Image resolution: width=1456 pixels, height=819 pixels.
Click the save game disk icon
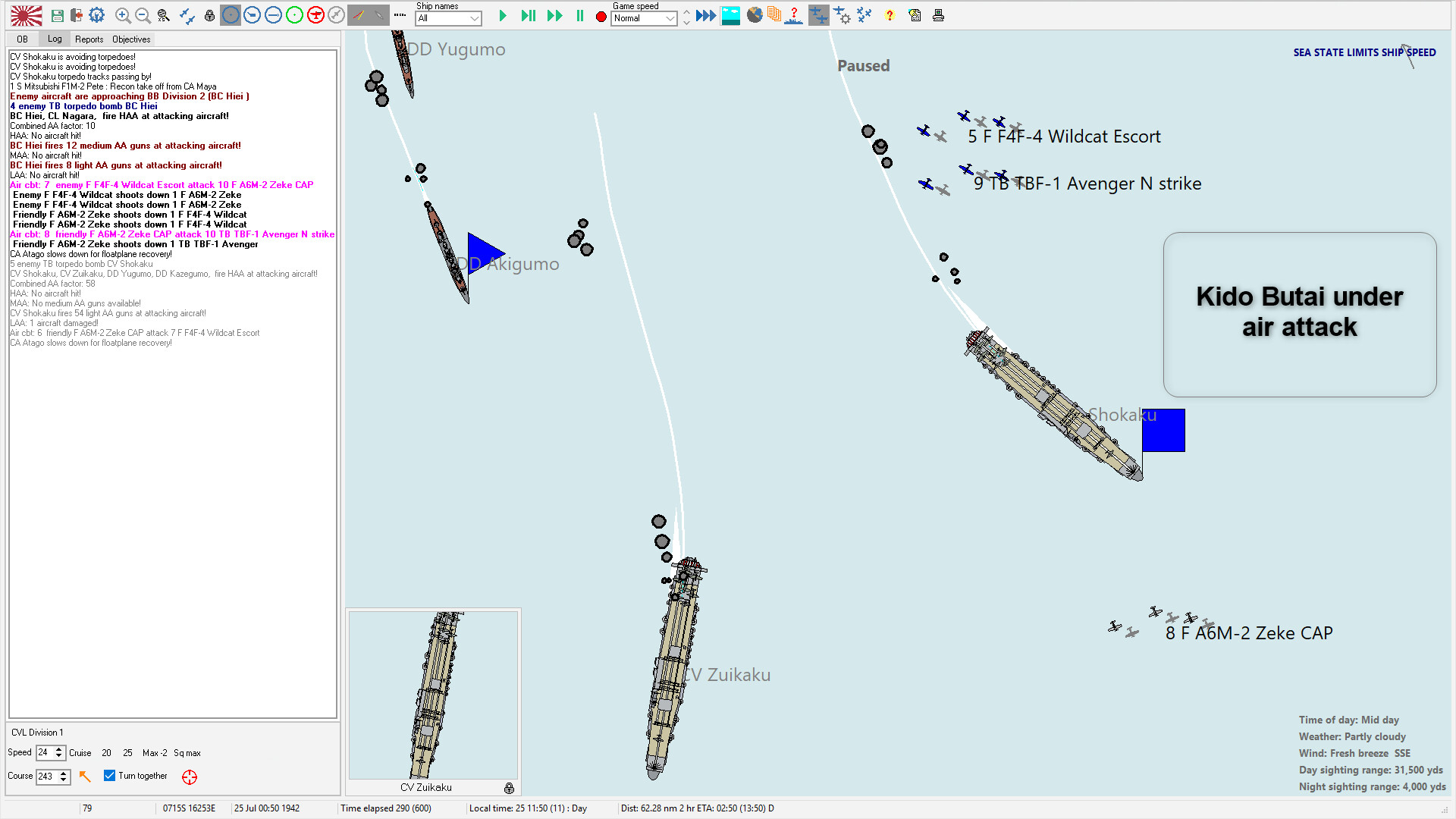tap(57, 15)
